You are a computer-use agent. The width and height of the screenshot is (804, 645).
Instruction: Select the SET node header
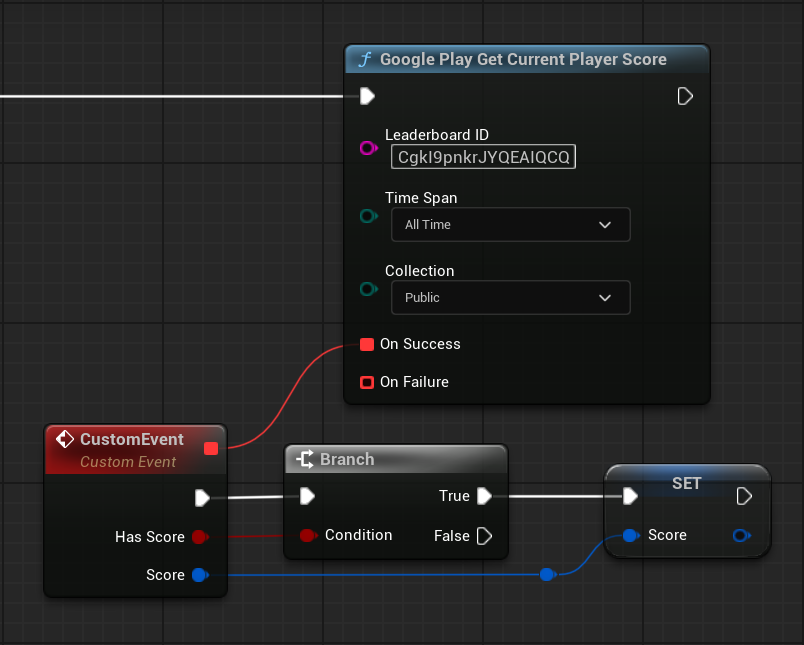(686, 483)
